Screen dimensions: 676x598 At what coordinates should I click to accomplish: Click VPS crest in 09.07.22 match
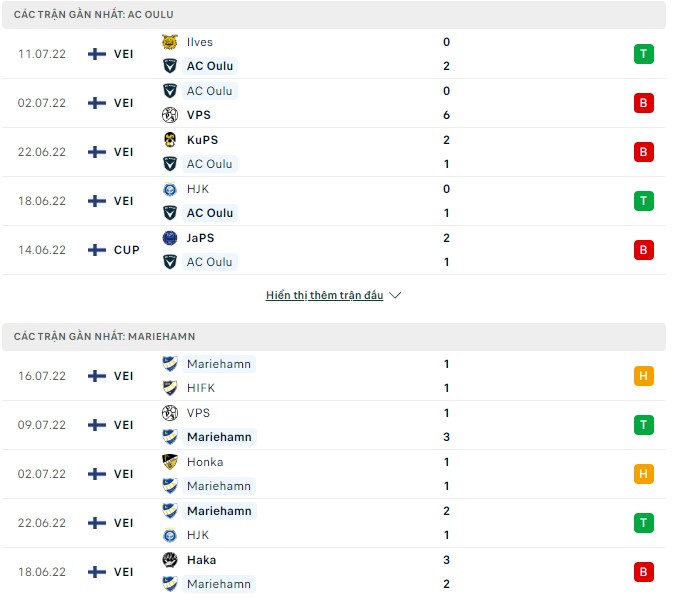pyautogui.click(x=169, y=413)
